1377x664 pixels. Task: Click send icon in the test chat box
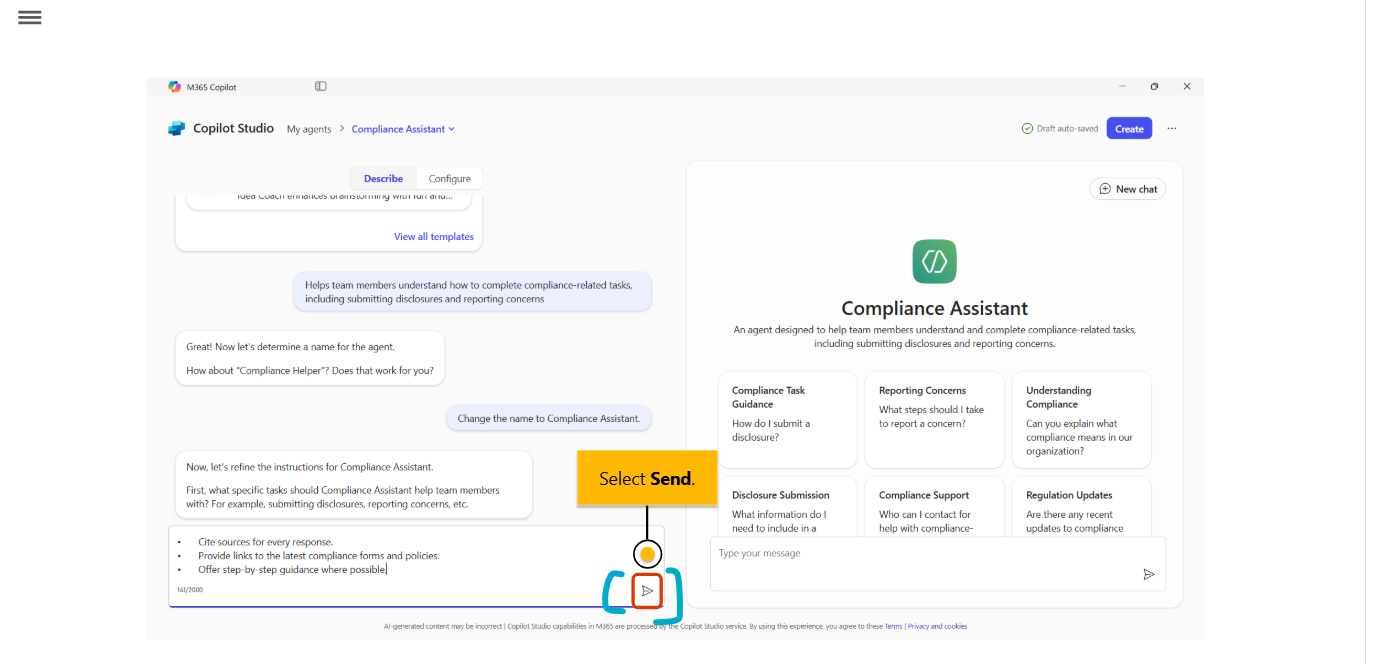tap(1149, 574)
